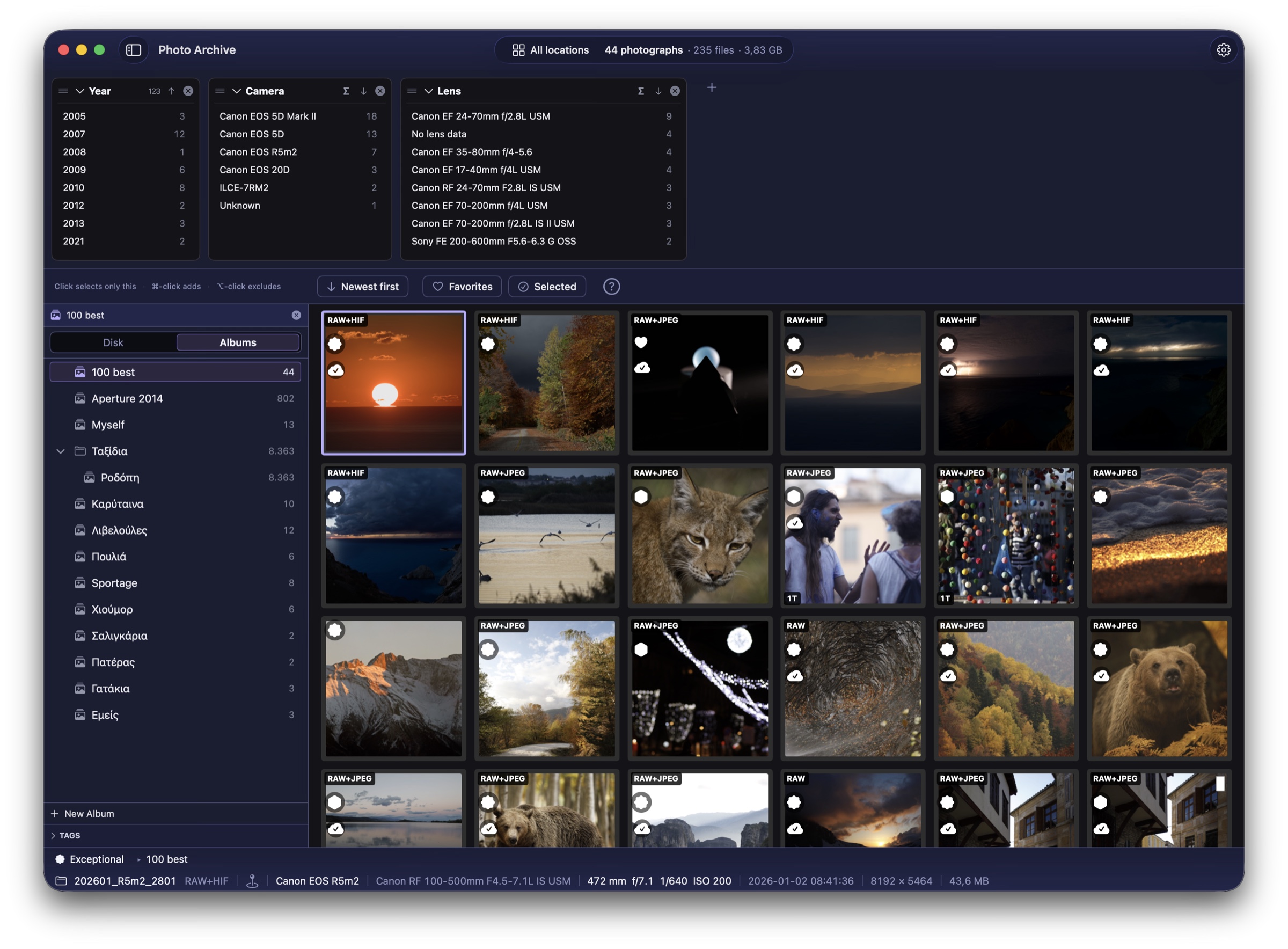Toggle Newest first sort order
The image size is (1288, 949).
tap(362, 286)
